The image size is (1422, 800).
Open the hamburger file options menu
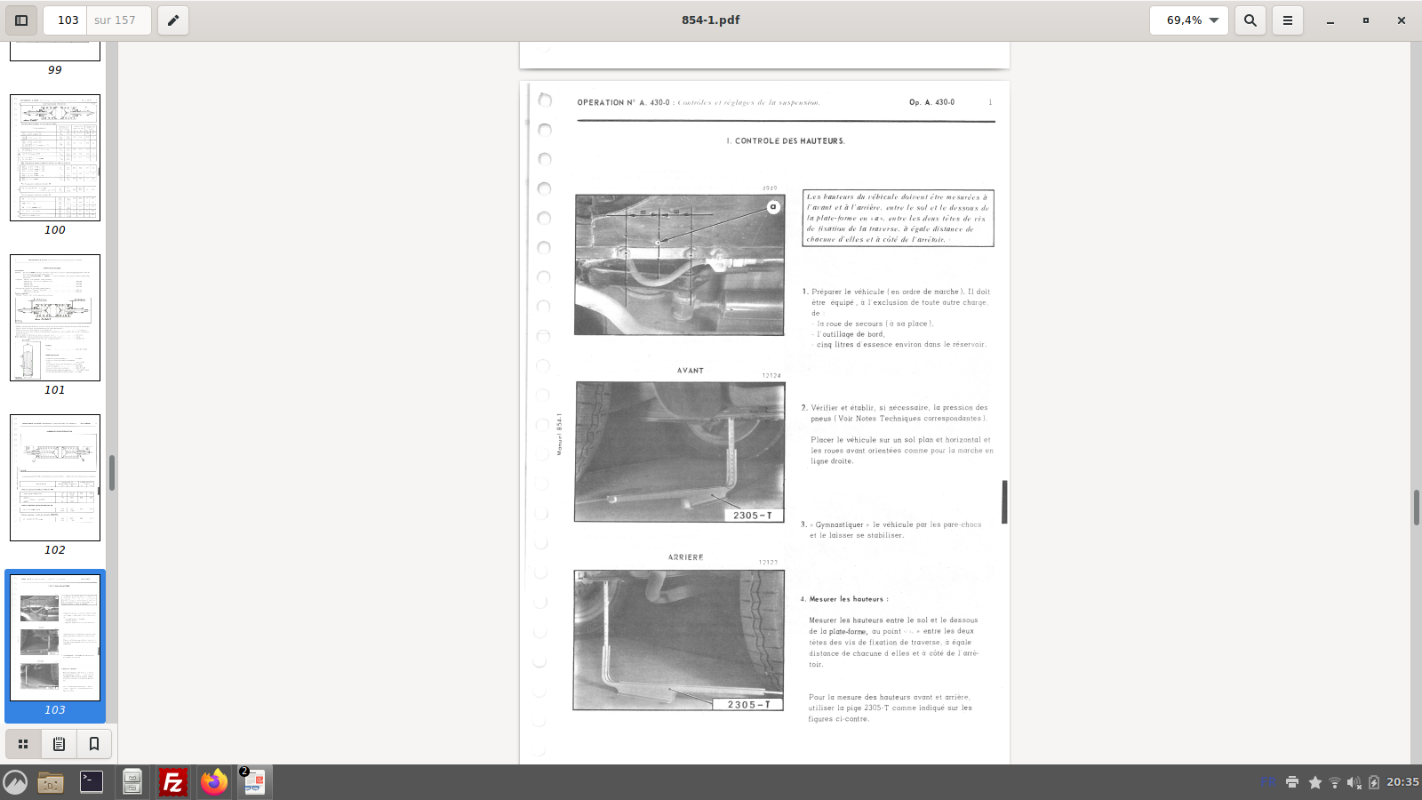[1288, 20]
